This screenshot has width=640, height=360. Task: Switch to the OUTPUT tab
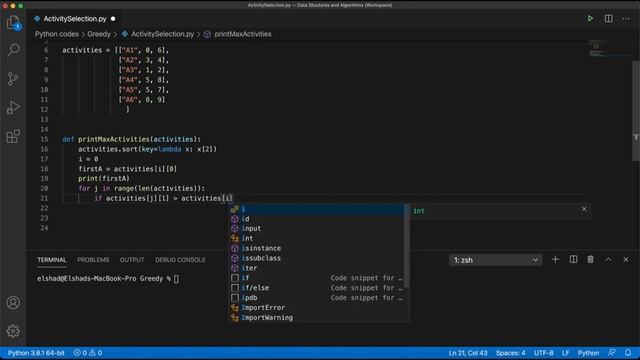tap(132, 260)
